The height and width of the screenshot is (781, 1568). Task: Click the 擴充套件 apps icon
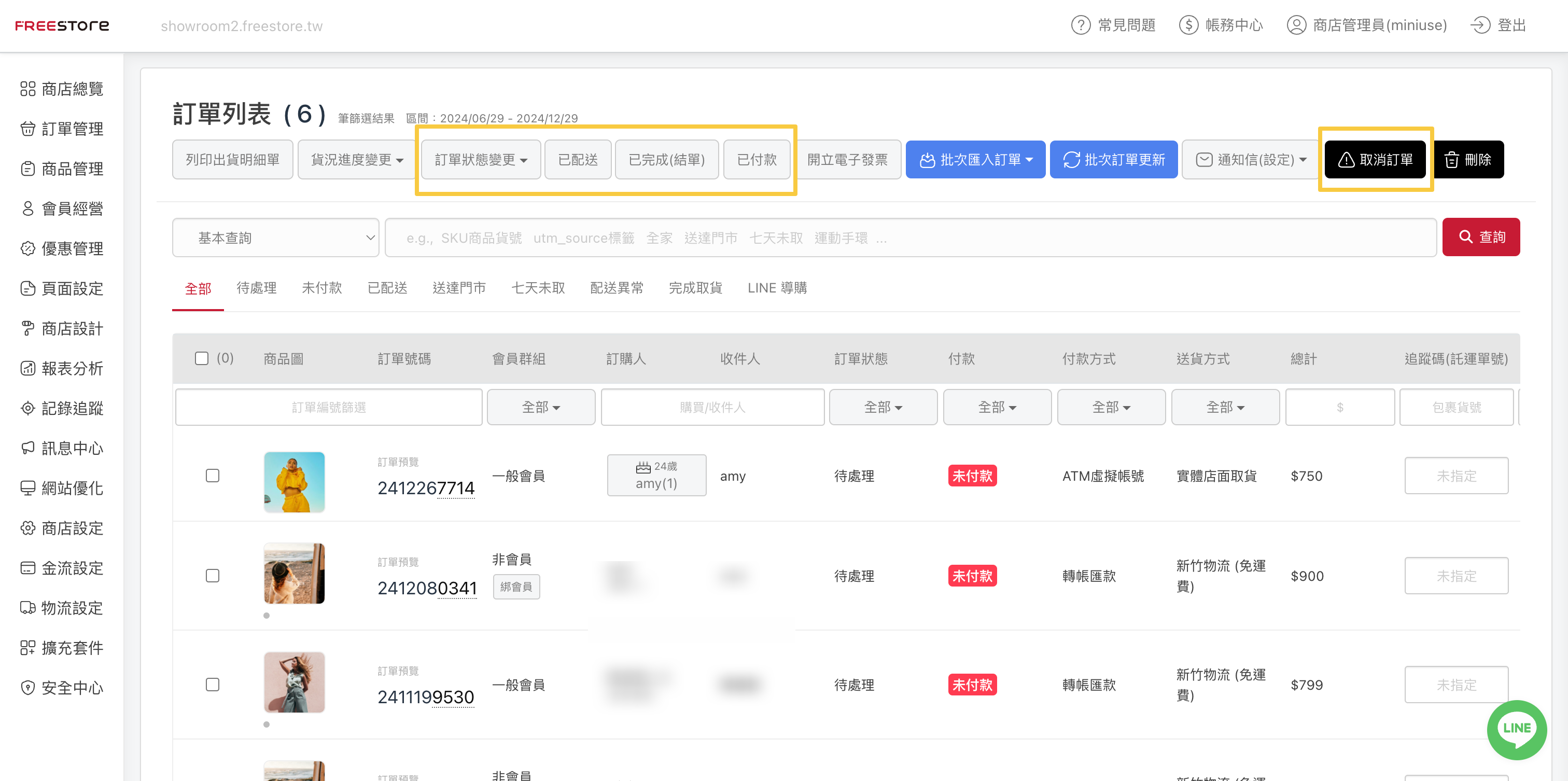point(27,648)
